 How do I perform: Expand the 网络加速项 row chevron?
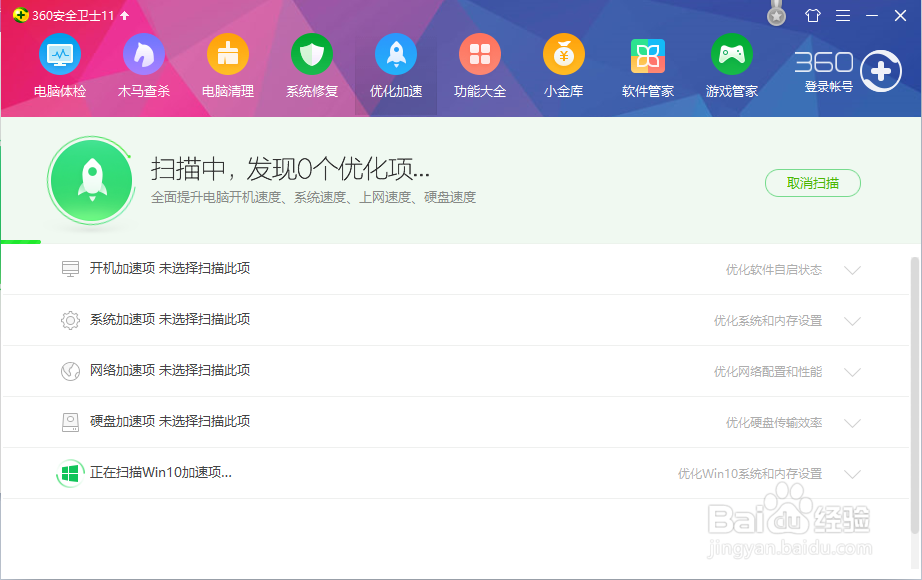point(853,372)
